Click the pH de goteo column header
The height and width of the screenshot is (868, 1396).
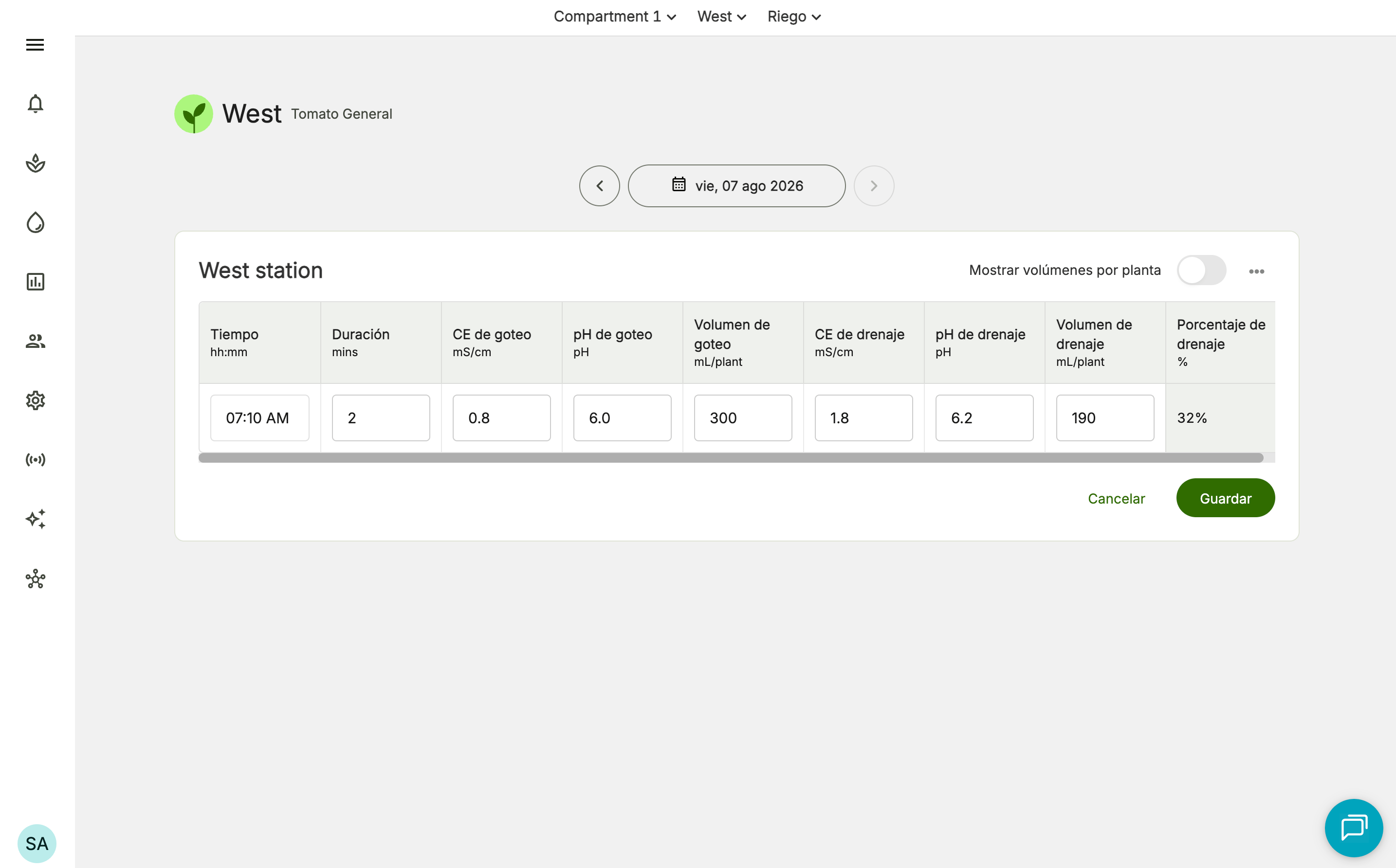[622, 343]
